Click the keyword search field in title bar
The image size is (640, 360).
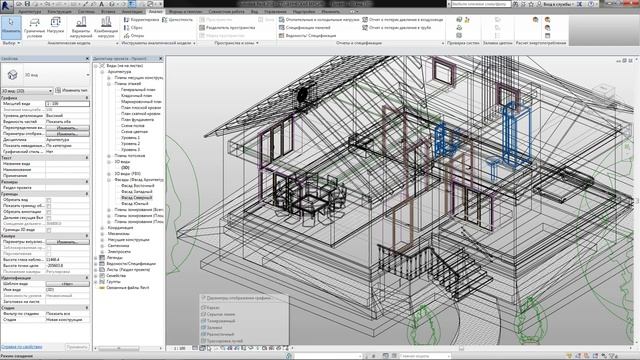pos(481,4)
